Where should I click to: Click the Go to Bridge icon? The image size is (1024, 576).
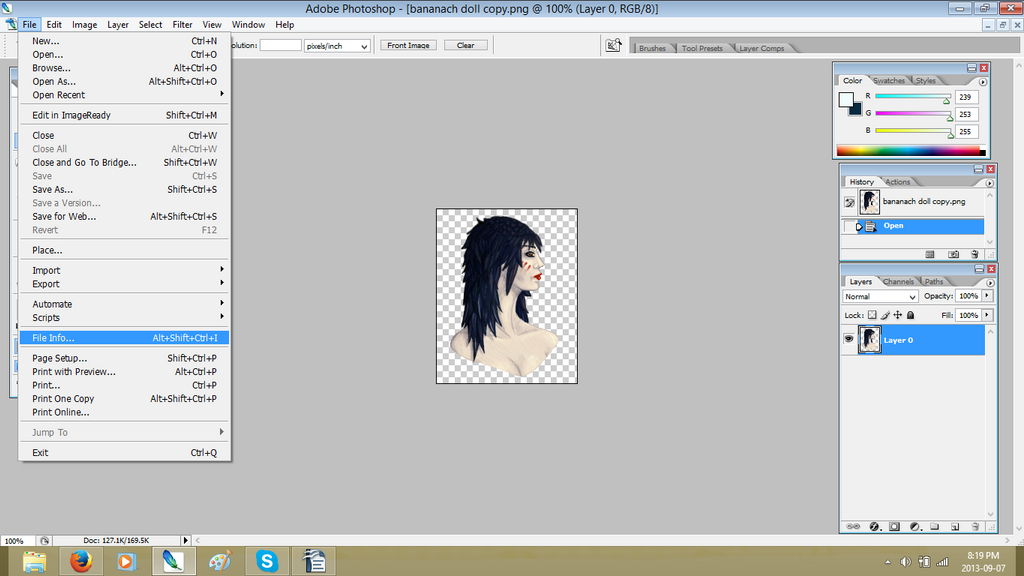[x=613, y=45]
